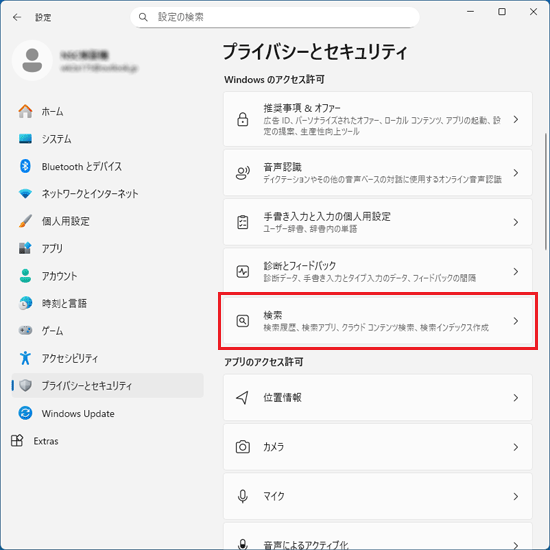
Task: Click the search magnifier icon
Action: pyautogui.click(x=143, y=17)
